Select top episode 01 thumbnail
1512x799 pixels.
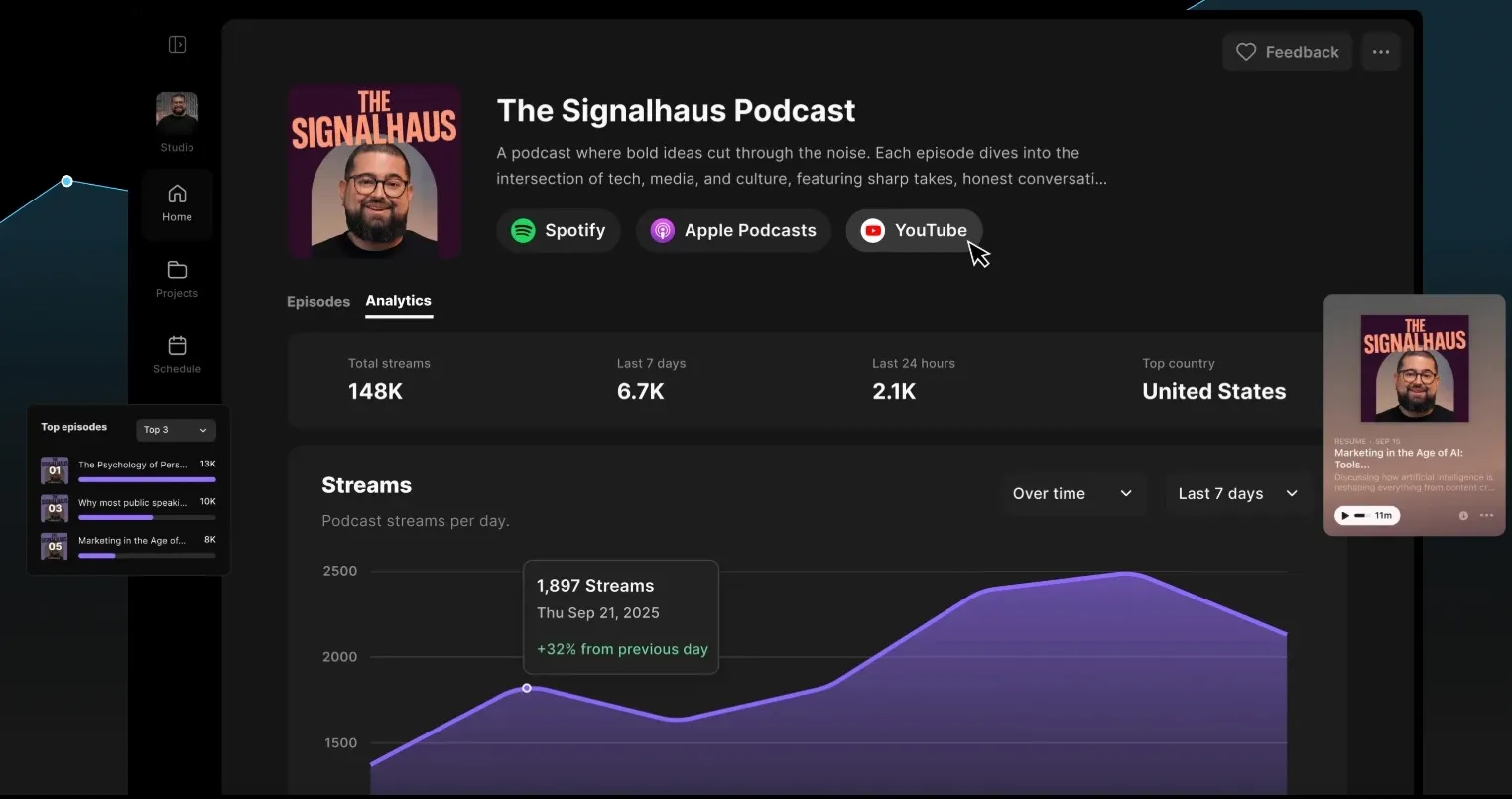[x=55, y=470]
